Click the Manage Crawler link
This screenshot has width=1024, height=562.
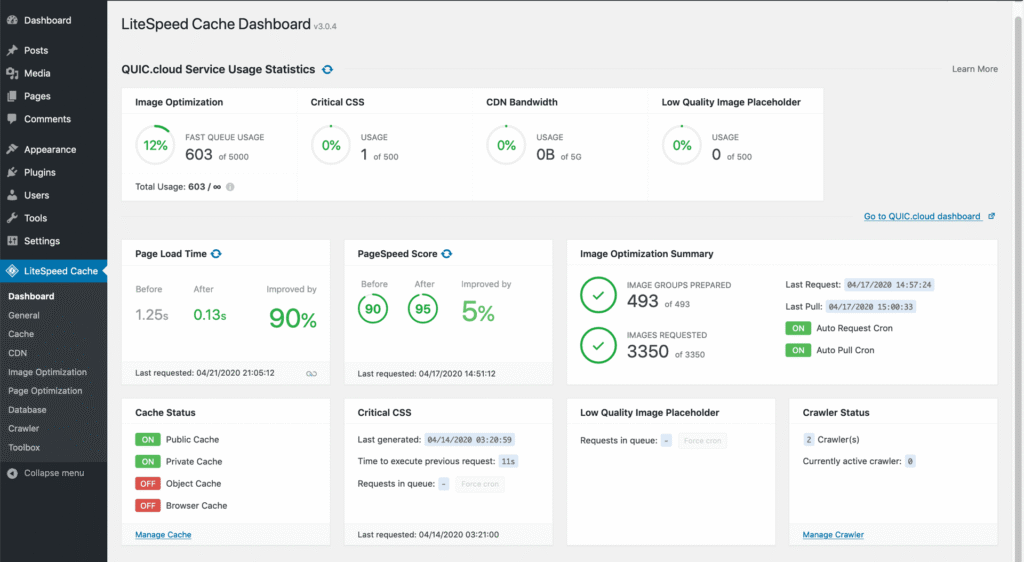[833, 535]
